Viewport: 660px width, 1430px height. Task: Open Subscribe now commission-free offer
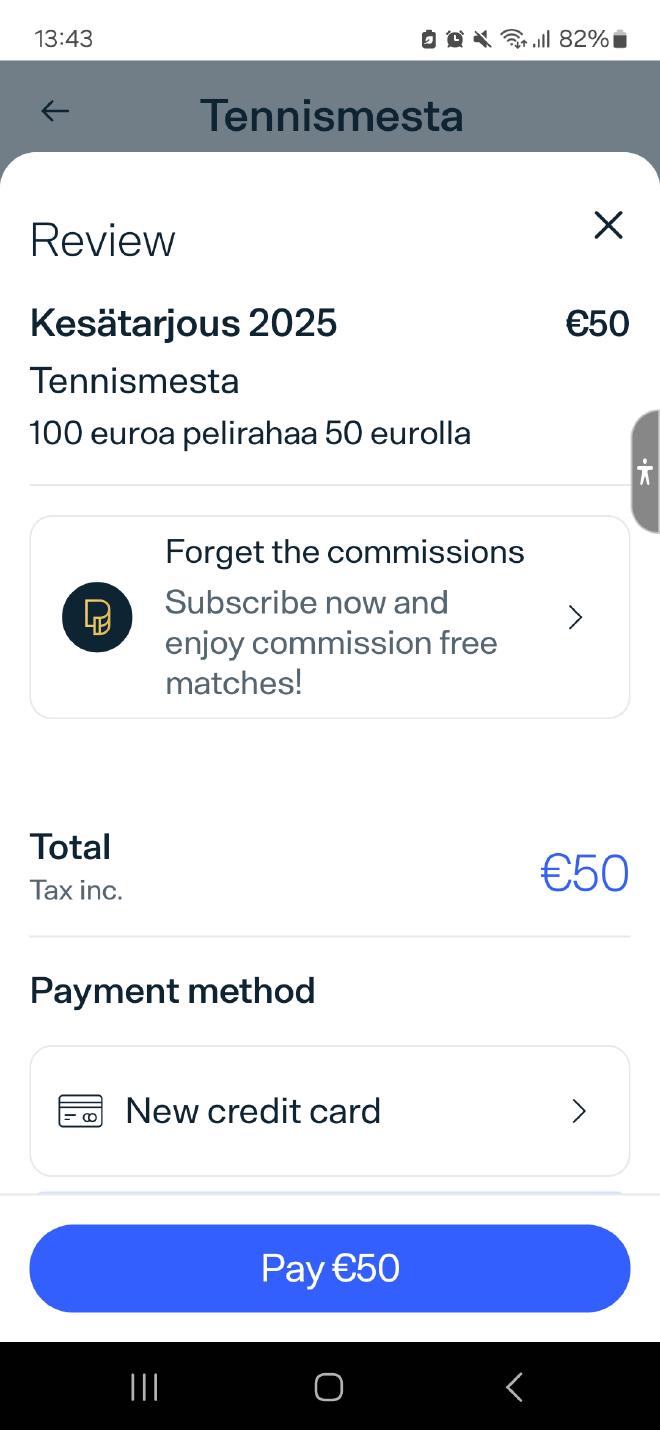tap(330, 617)
